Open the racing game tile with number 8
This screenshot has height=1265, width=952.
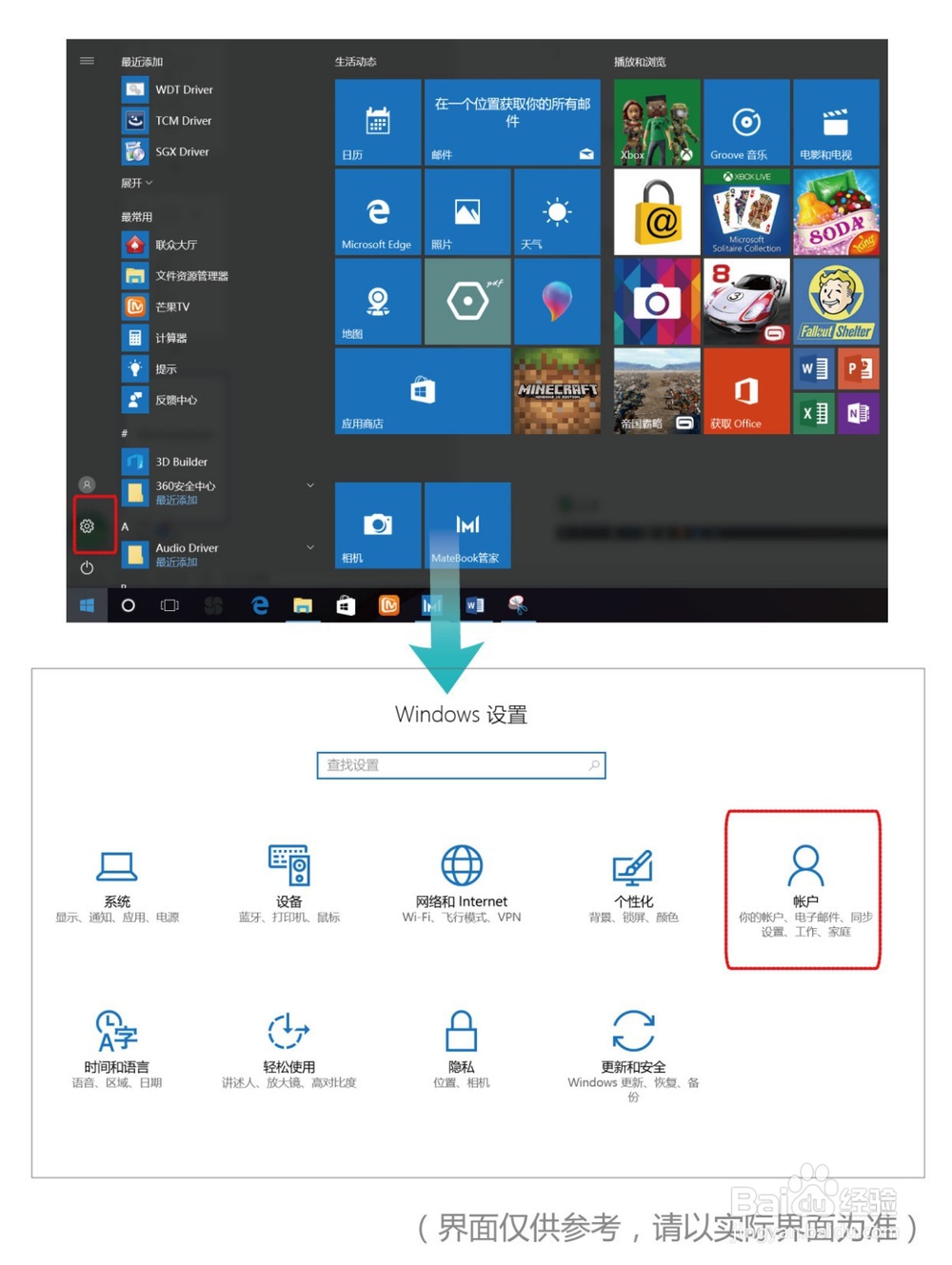click(x=746, y=302)
